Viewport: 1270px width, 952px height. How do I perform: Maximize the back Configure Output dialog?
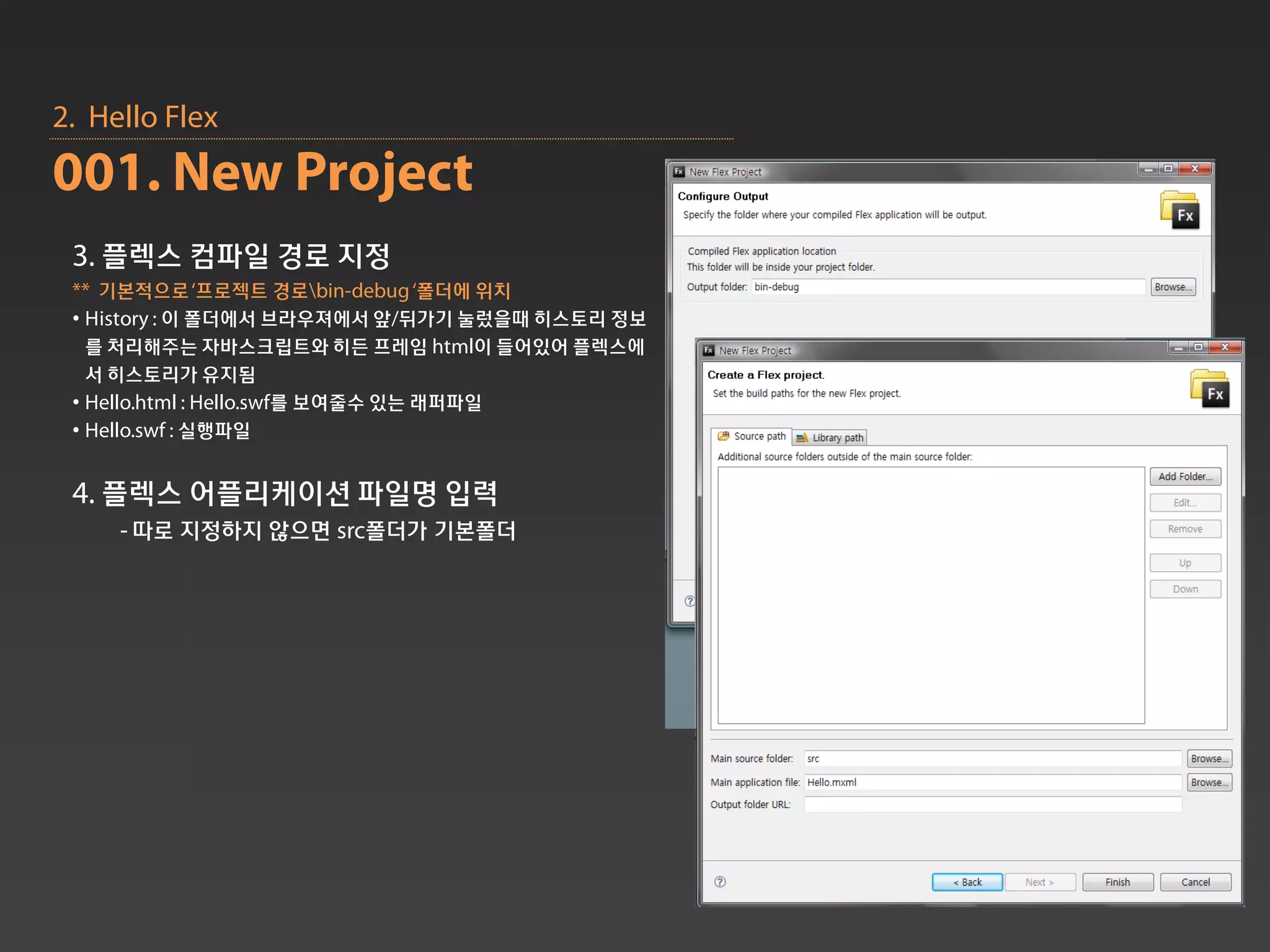pyautogui.click(x=1168, y=169)
